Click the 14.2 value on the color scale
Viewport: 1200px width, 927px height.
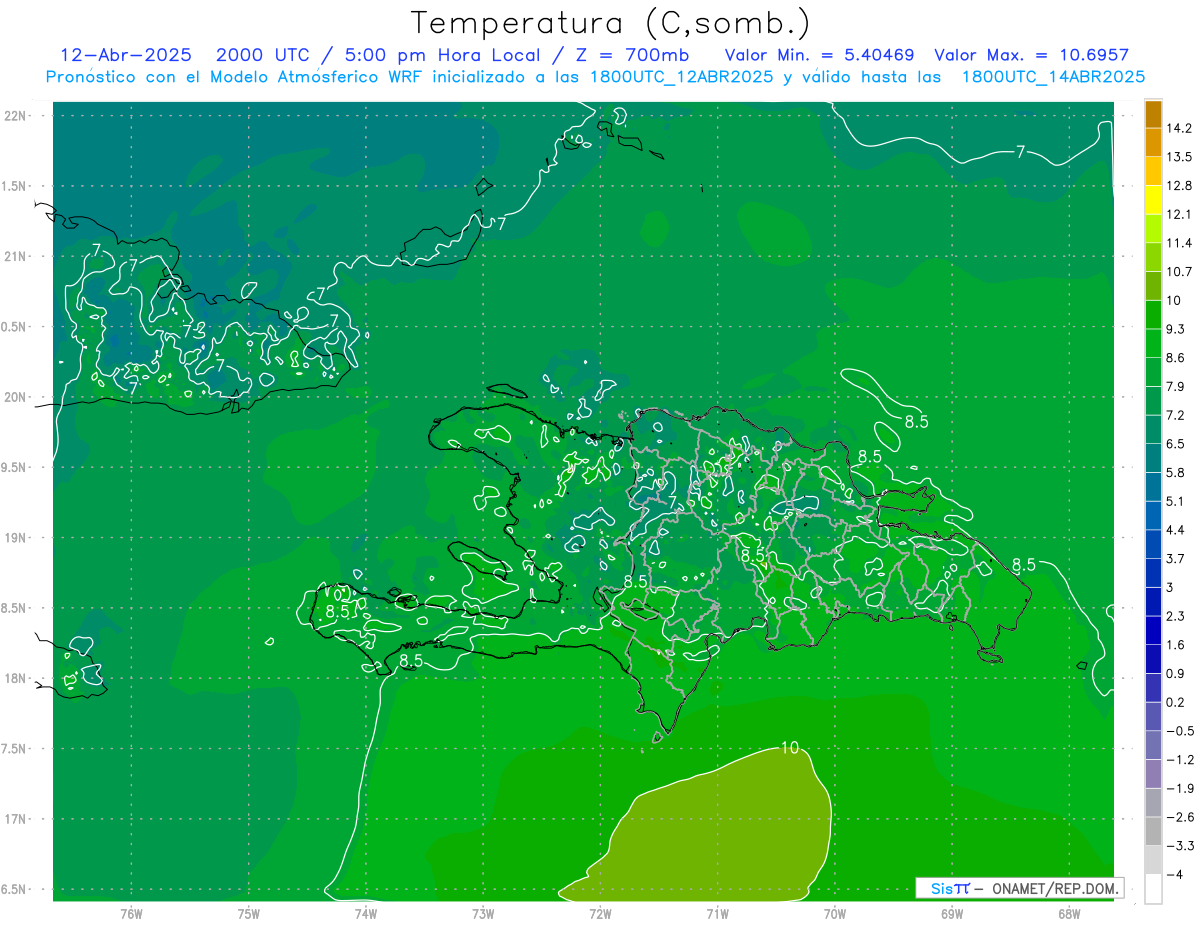pyautogui.click(x=1180, y=128)
